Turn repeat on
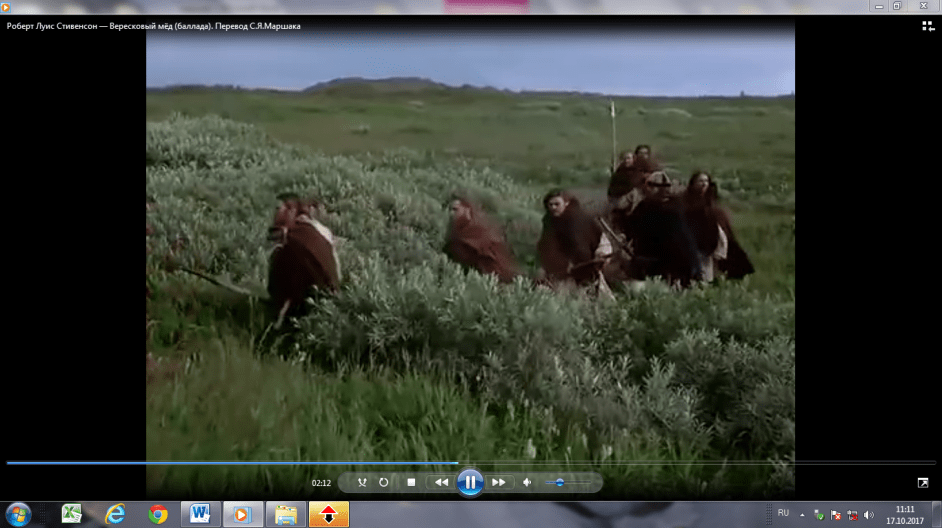This screenshot has width=942, height=528. [383, 482]
